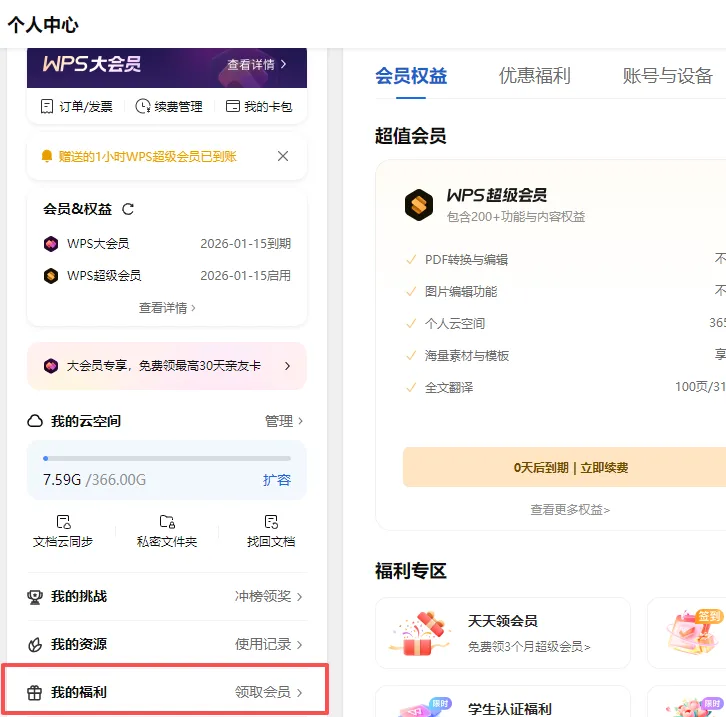726x717 pixels.
Task: Click the gift icon for 我的福利
Action: [35, 692]
